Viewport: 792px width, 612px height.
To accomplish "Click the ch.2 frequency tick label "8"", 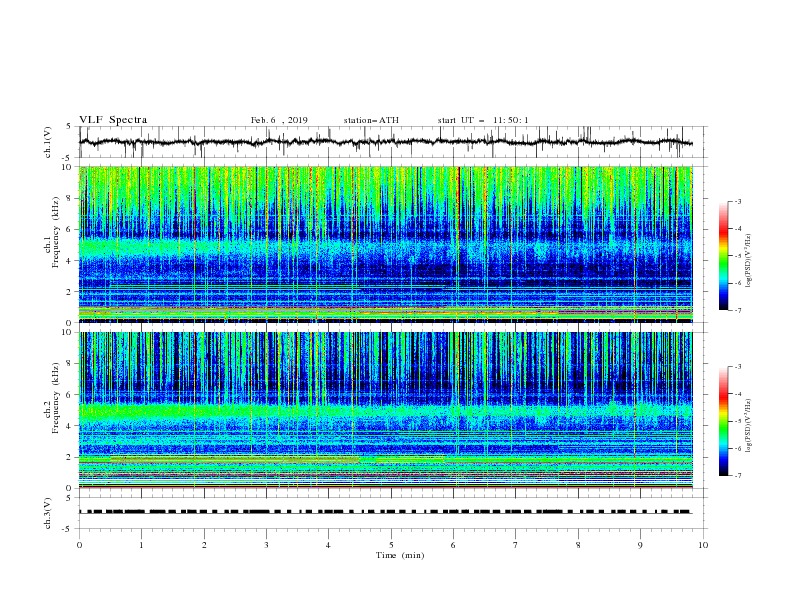I will click(70, 364).
